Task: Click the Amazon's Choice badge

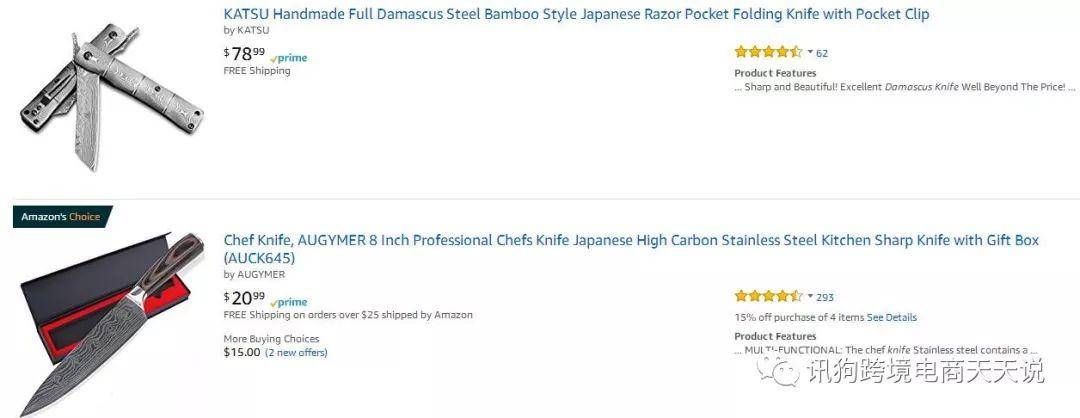Action: [62, 217]
